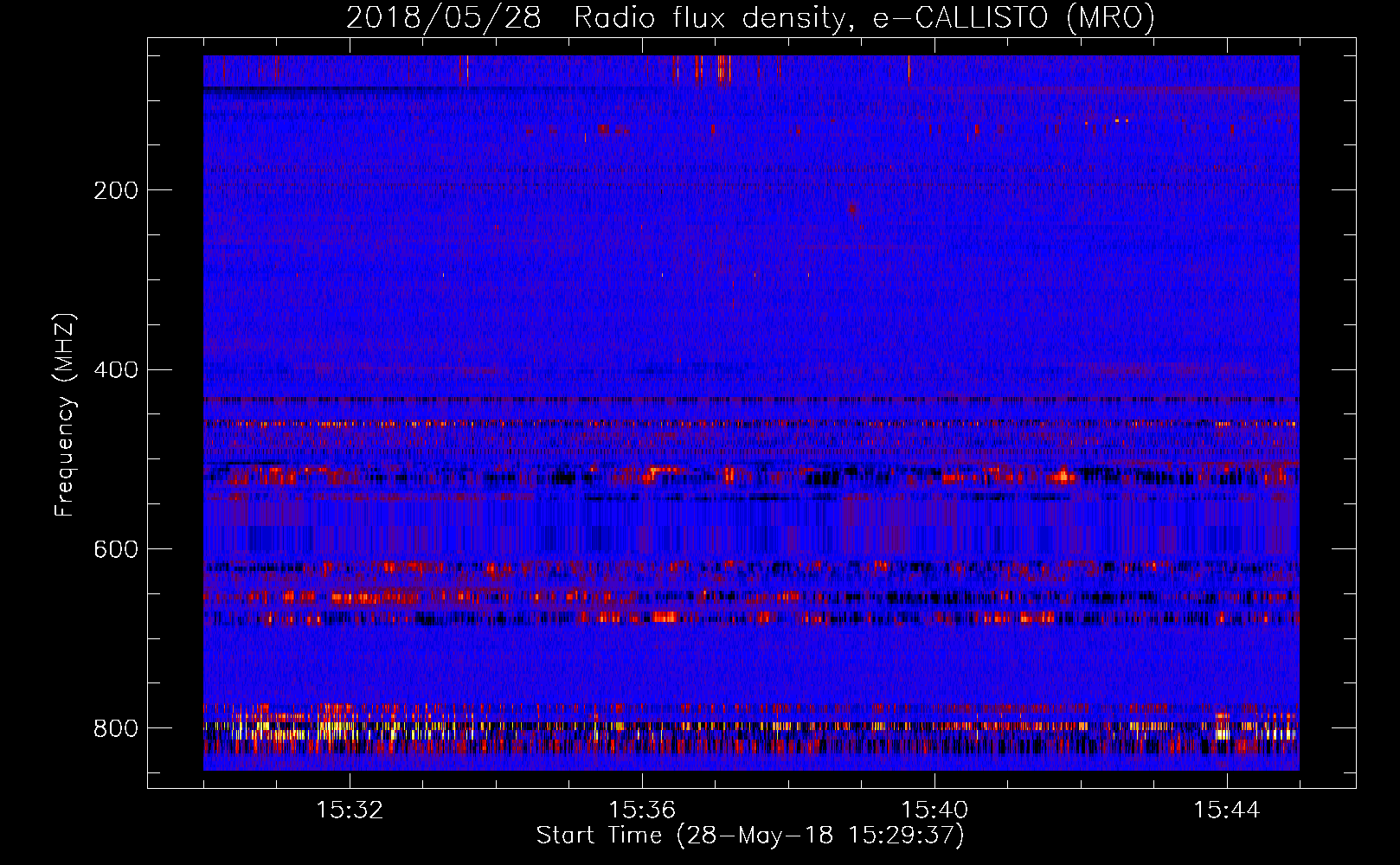Click the 15:40 time tick label
1400x865 pixels.
pyautogui.click(x=934, y=811)
